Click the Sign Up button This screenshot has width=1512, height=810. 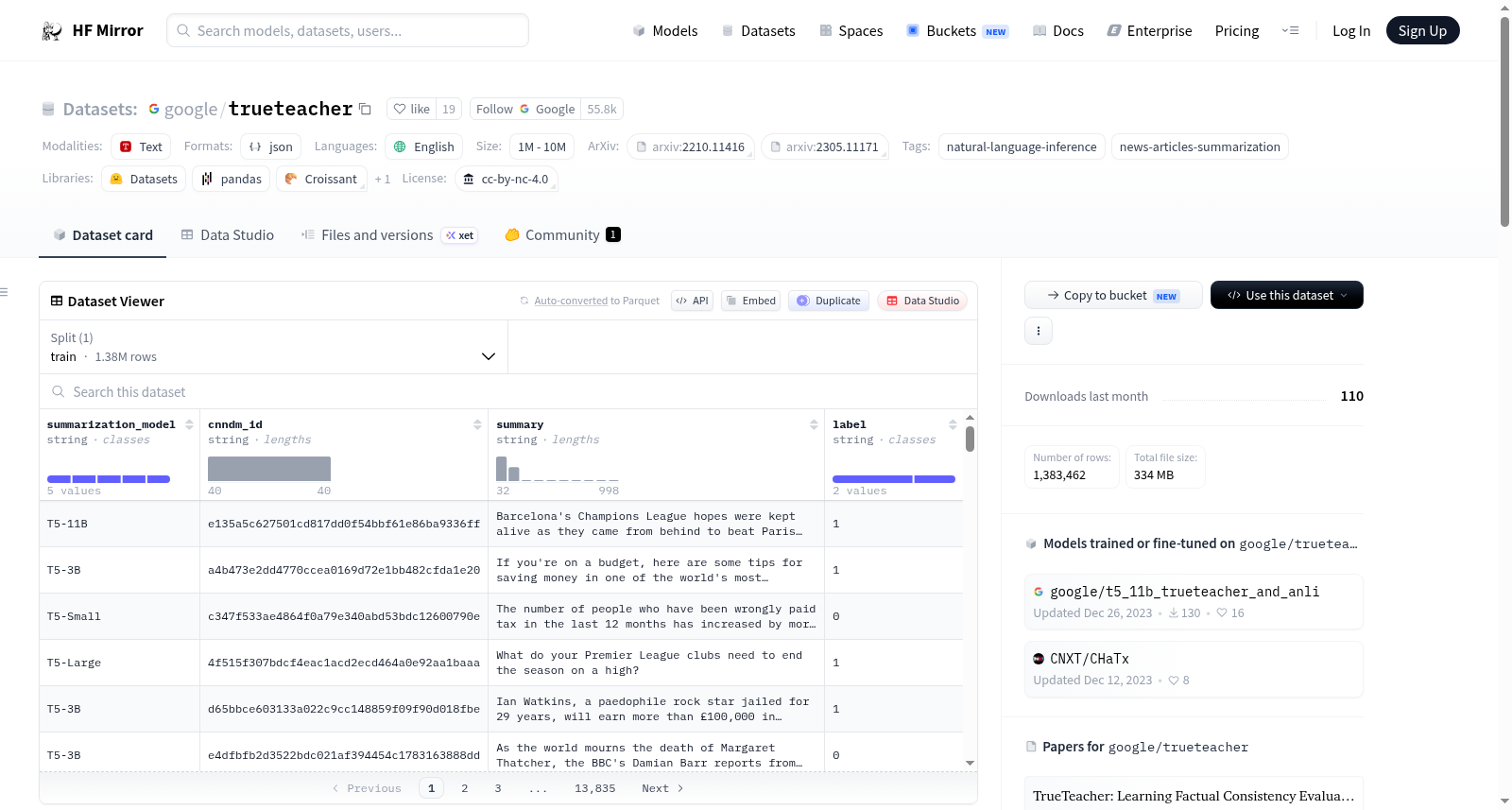click(x=1422, y=30)
